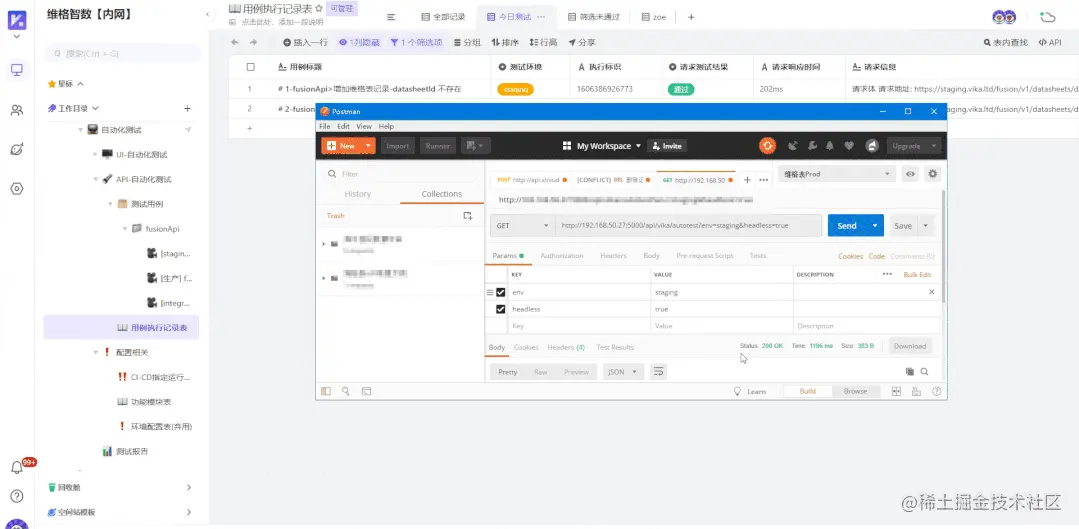The height and width of the screenshot is (529, 1079).
Task: Switch to Browse mode in Postman
Action: pos(855,391)
